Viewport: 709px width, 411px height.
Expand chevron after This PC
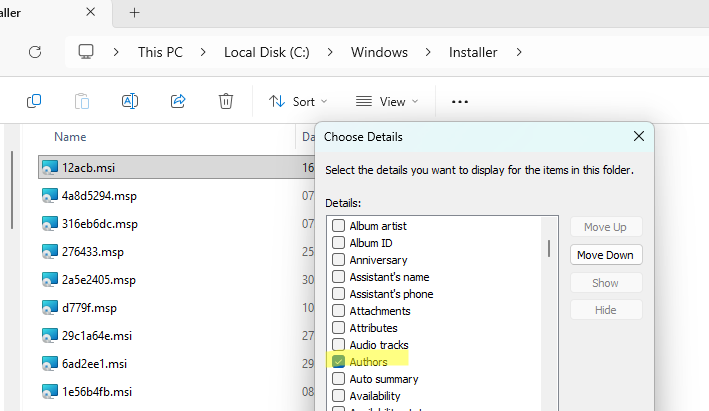(203, 52)
